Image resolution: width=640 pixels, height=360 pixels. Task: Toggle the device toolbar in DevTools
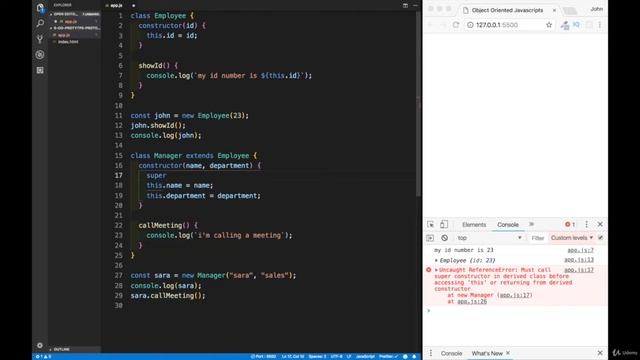point(444,224)
